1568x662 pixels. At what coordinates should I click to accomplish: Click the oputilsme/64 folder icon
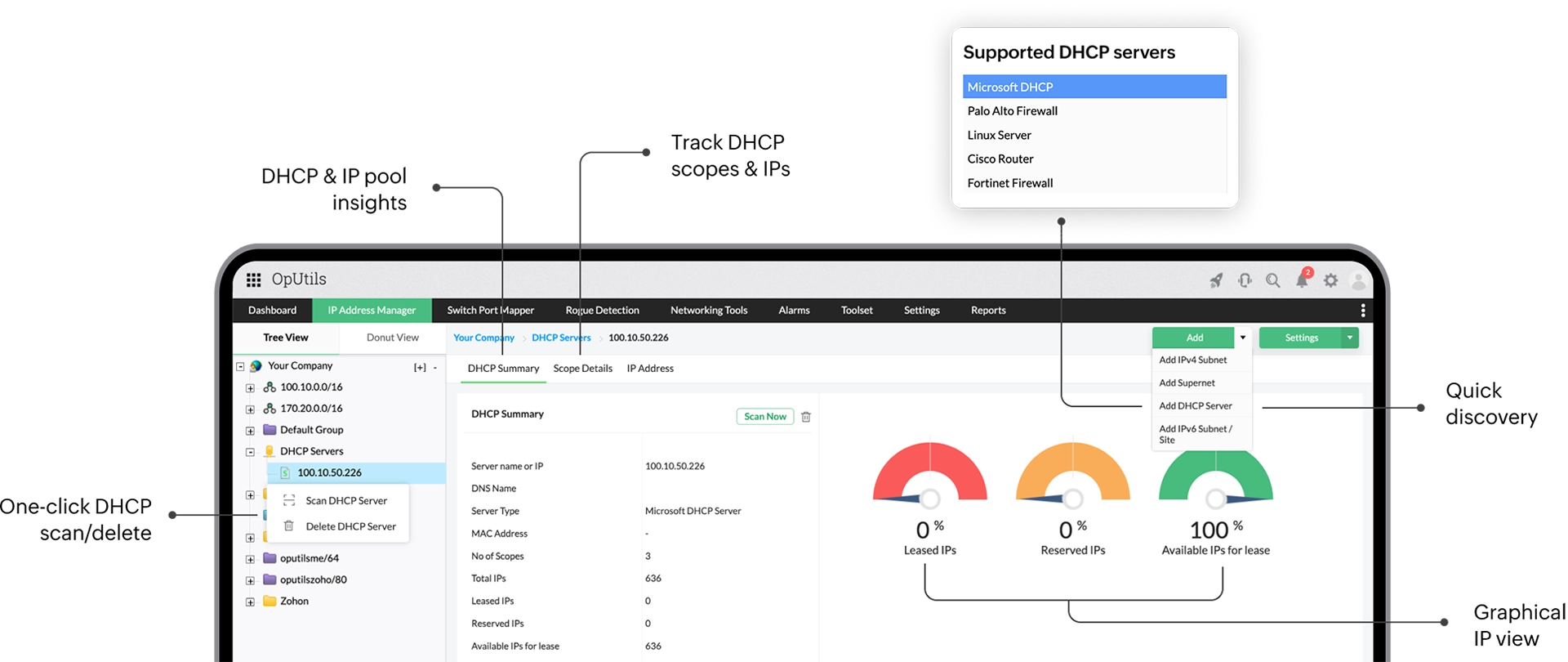[269, 558]
